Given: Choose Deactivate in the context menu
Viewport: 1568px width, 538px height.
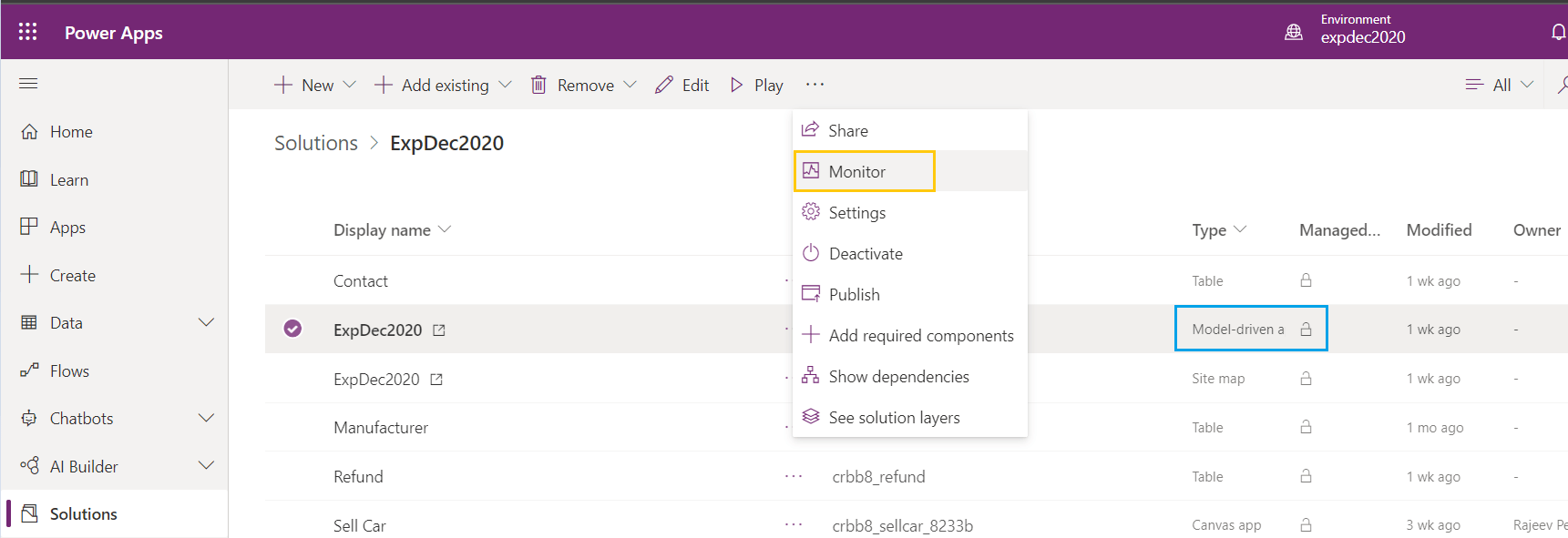Looking at the screenshot, I should [910, 253].
